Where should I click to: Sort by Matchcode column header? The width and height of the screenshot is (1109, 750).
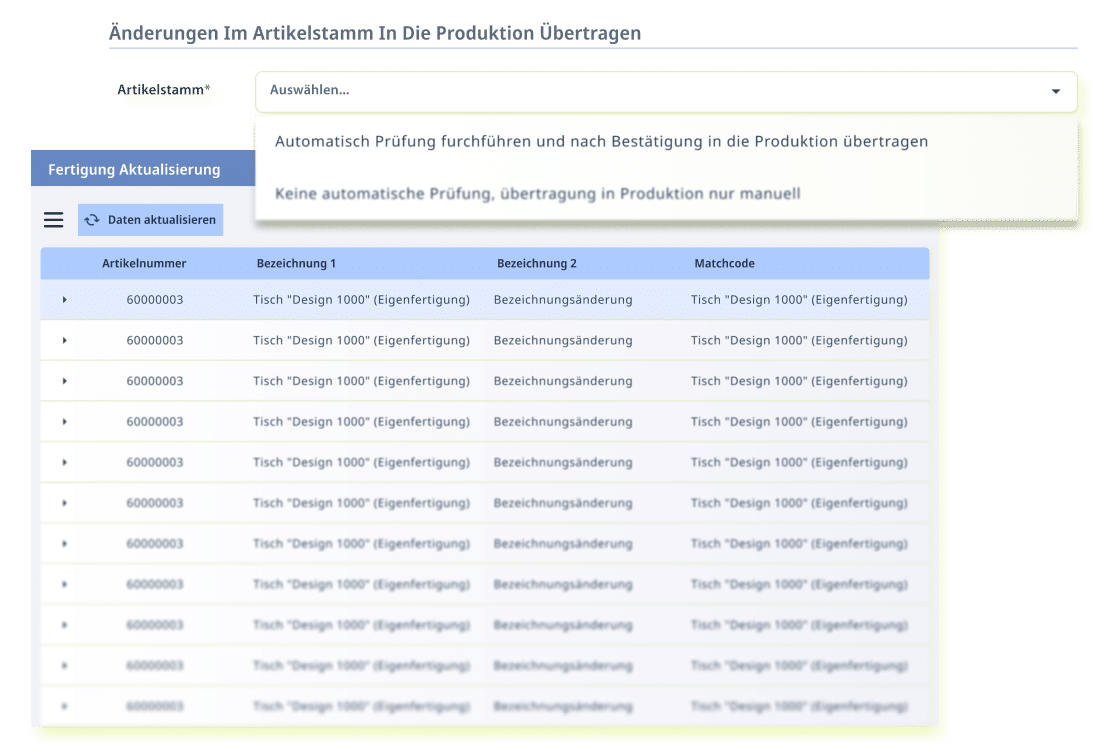tap(724, 263)
